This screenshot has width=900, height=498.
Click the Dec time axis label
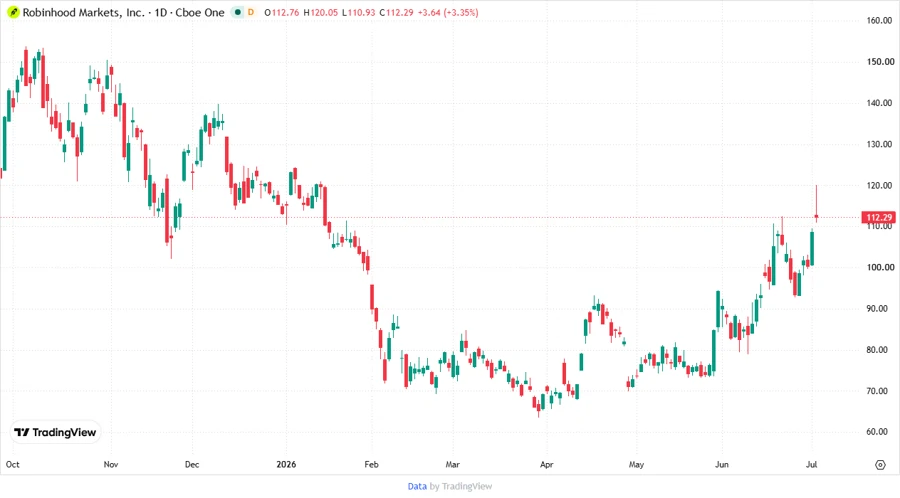192,464
